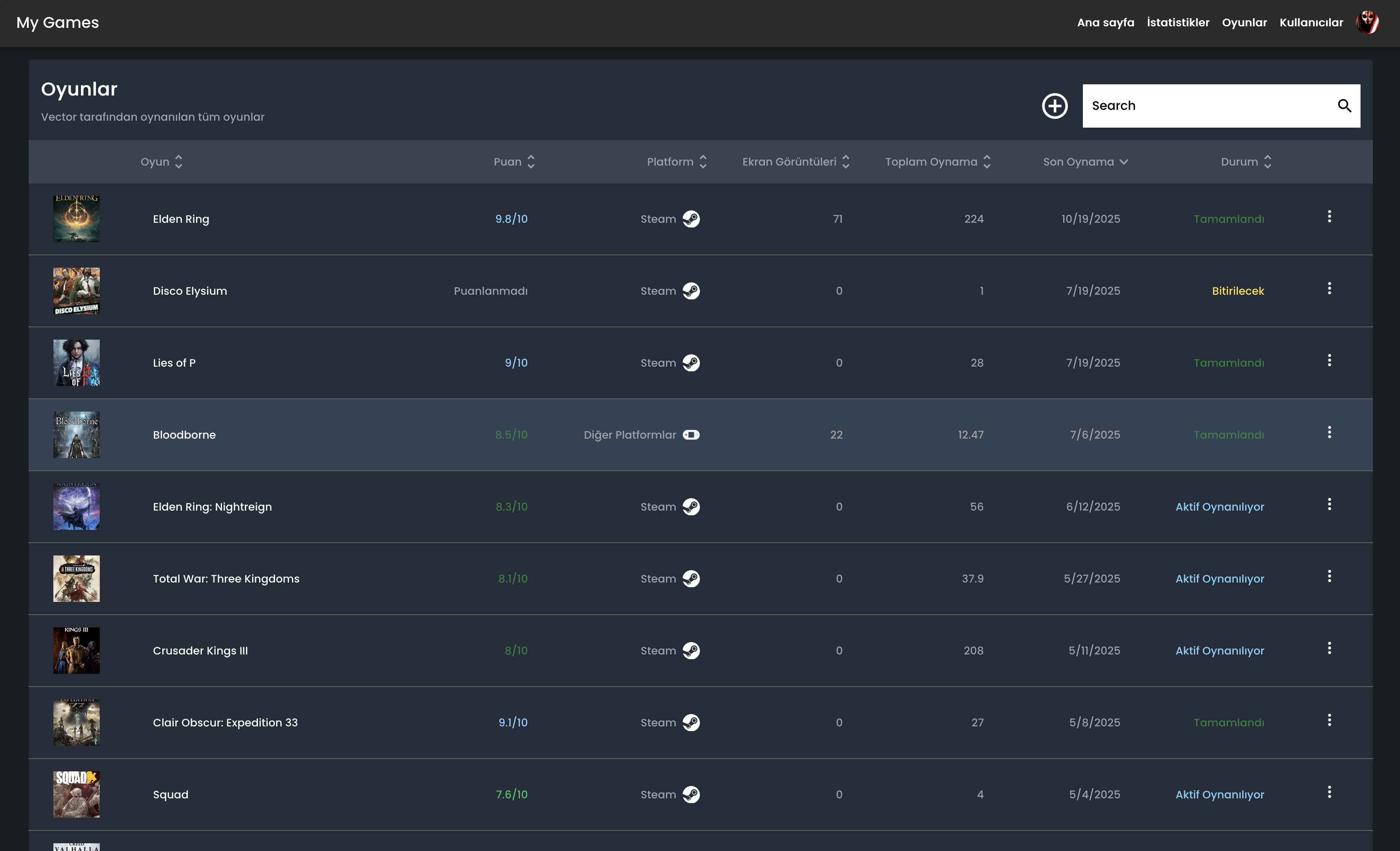Sort by Toplam Oynama column

pos(938,162)
